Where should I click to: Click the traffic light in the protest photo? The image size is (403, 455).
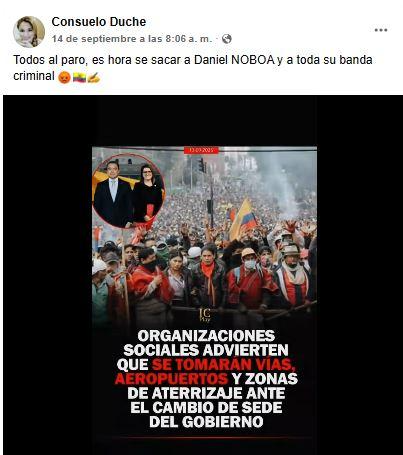pyautogui.click(x=202, y=165)
